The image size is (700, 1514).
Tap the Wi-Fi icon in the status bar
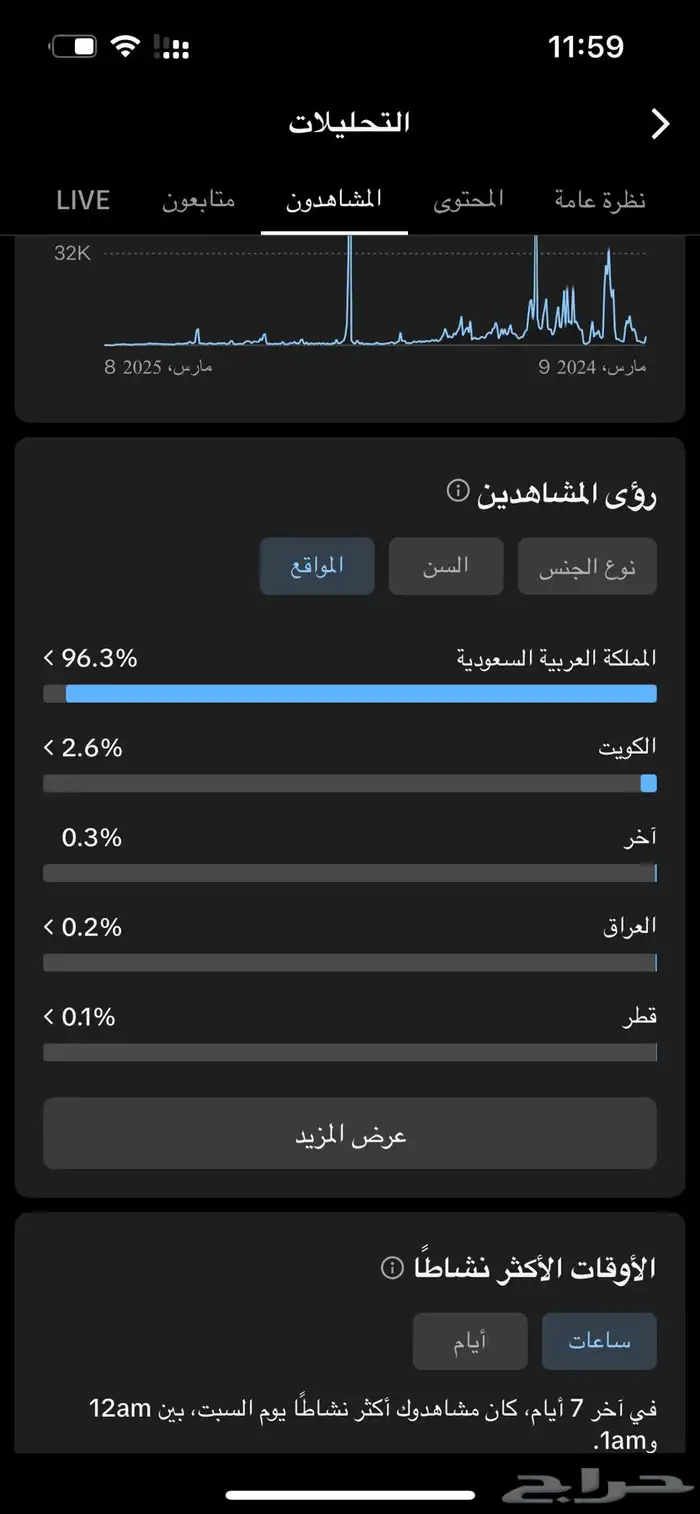coord(125,46)
